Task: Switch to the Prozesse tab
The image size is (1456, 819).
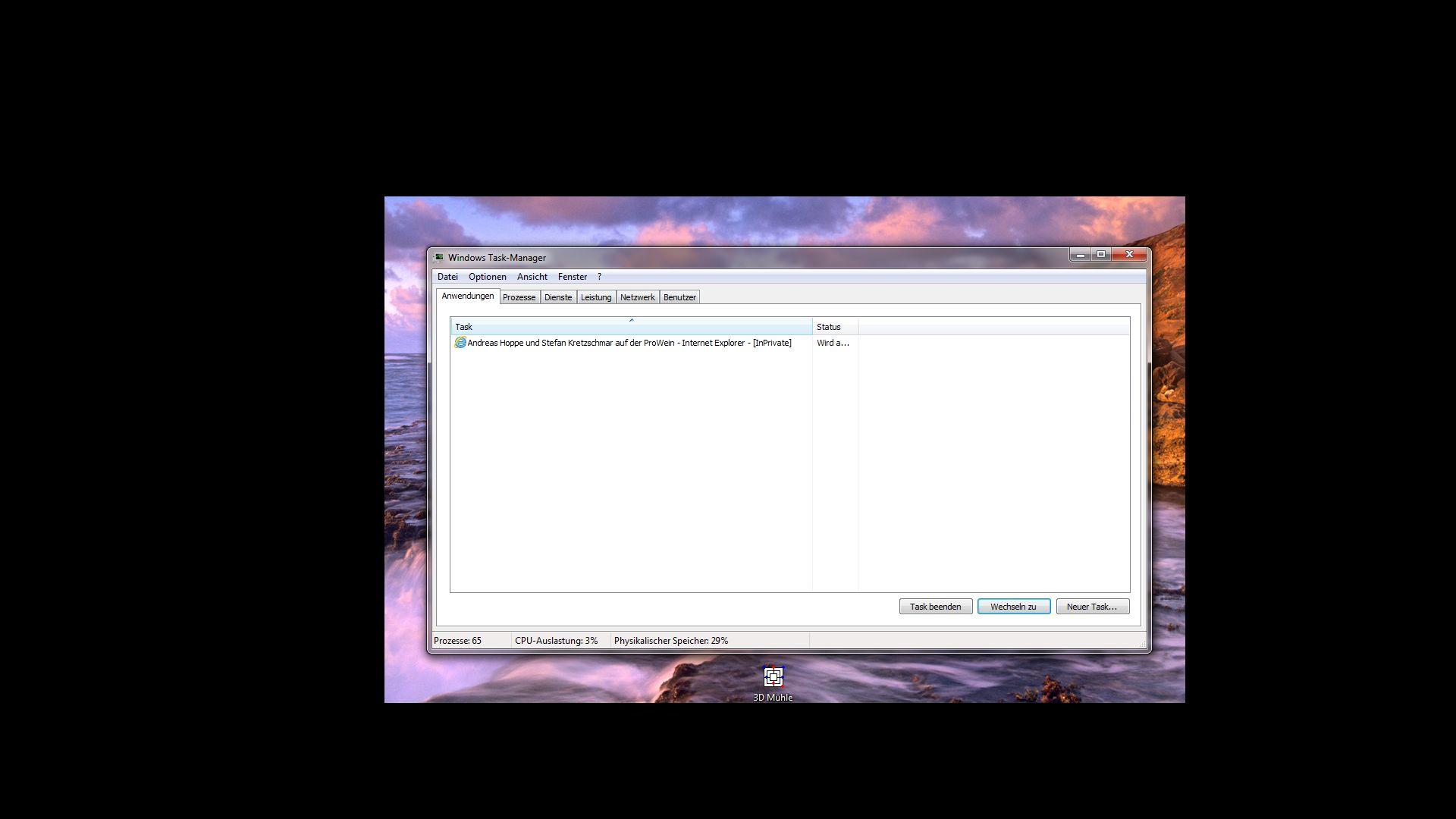Action: (519, 297)
